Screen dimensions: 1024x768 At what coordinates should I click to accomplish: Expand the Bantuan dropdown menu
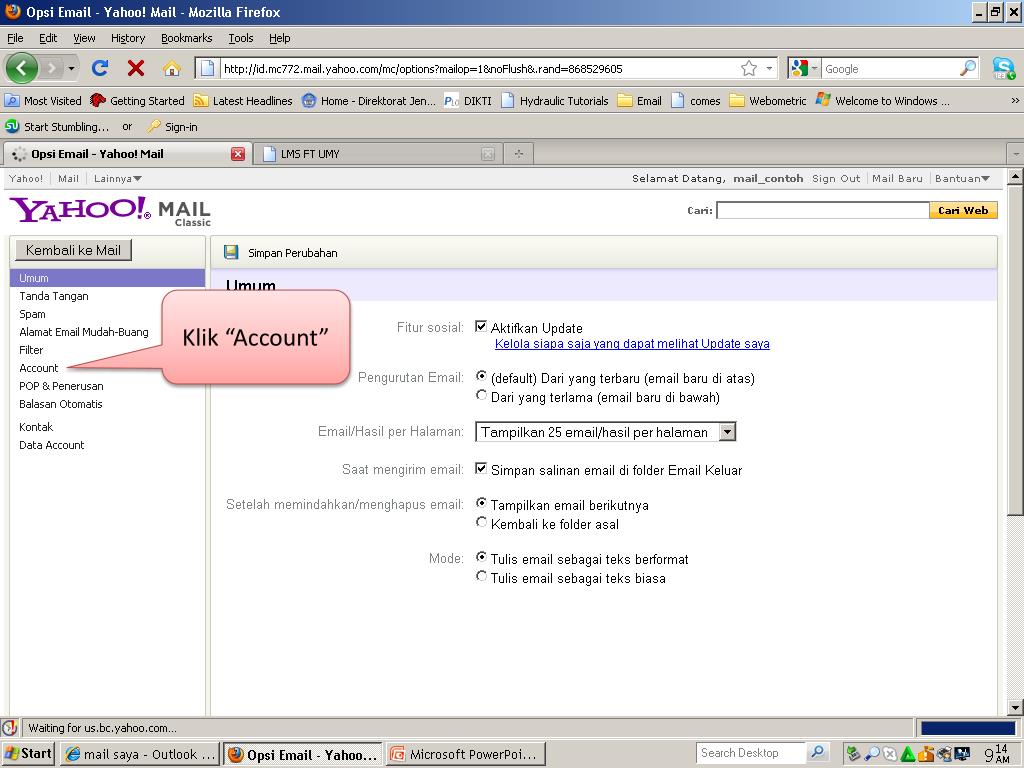(962, 178)
